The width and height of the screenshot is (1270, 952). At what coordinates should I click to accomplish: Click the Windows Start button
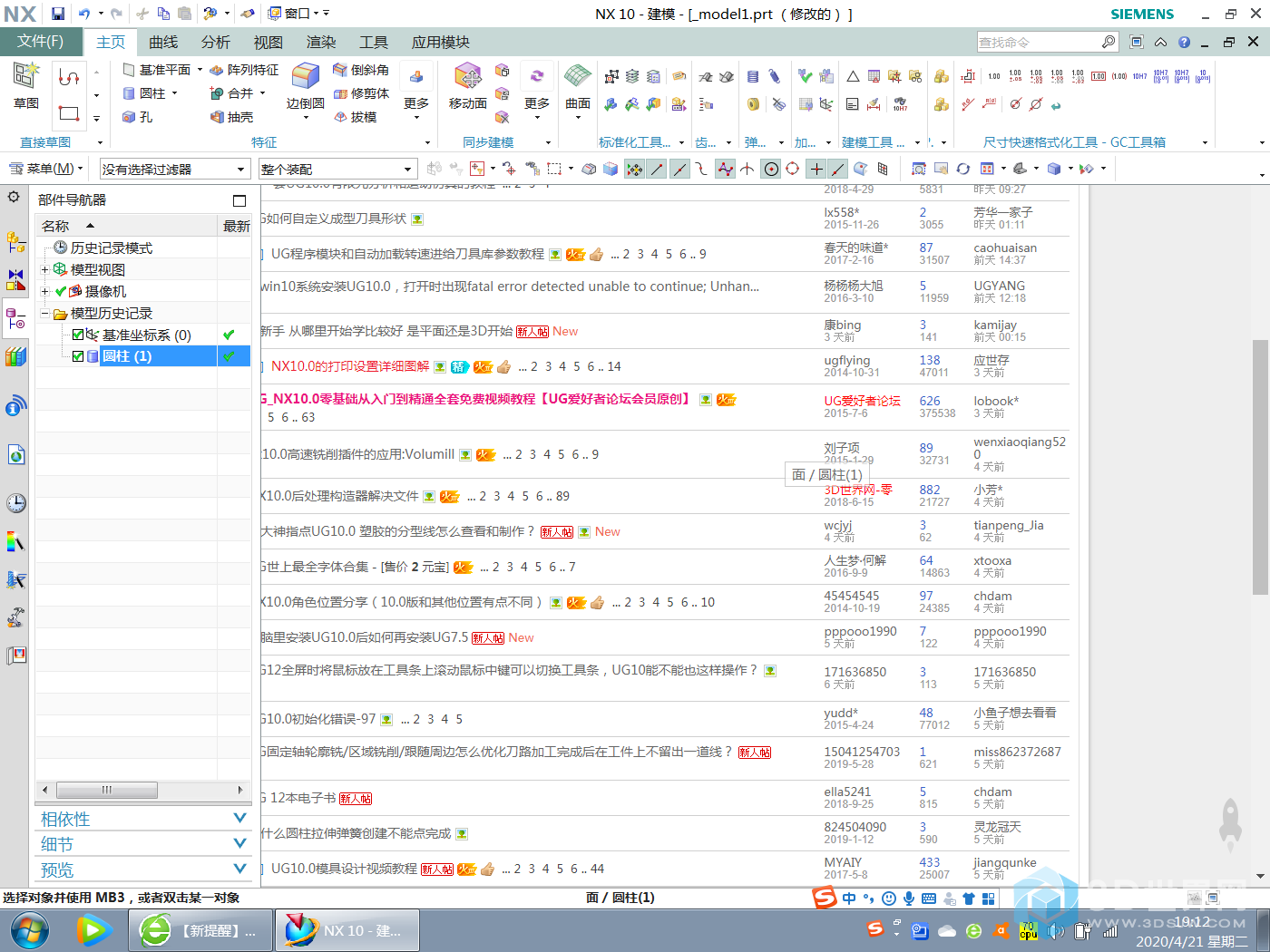[x=30, y=930]
